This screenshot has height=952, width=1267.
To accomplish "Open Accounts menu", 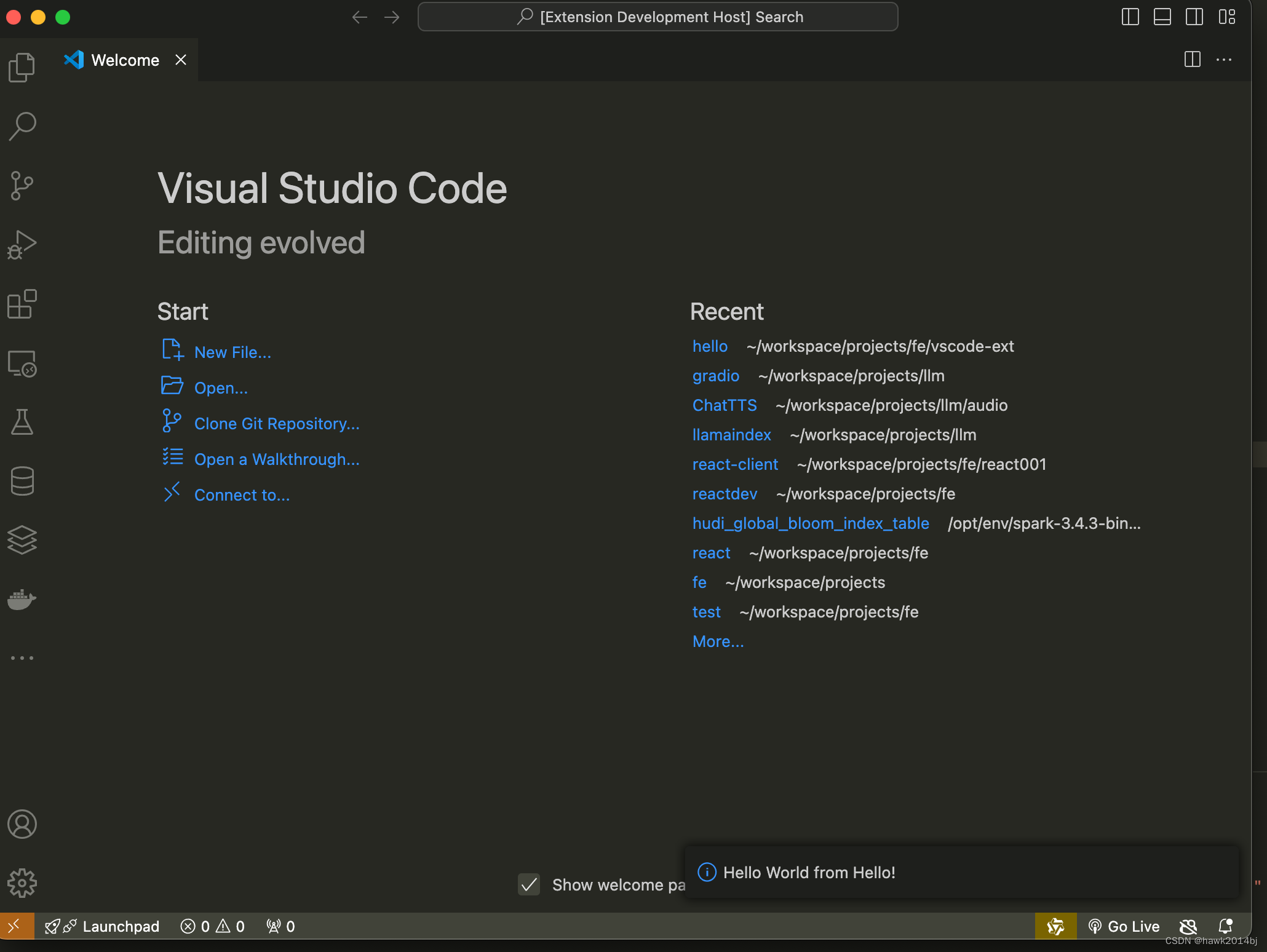I will click(x=22, y=824).
